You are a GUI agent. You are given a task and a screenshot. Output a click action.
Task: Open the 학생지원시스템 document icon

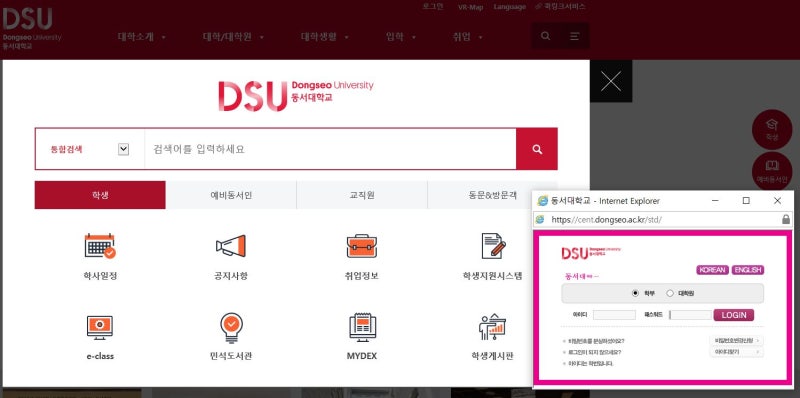[x=493, y=246]
